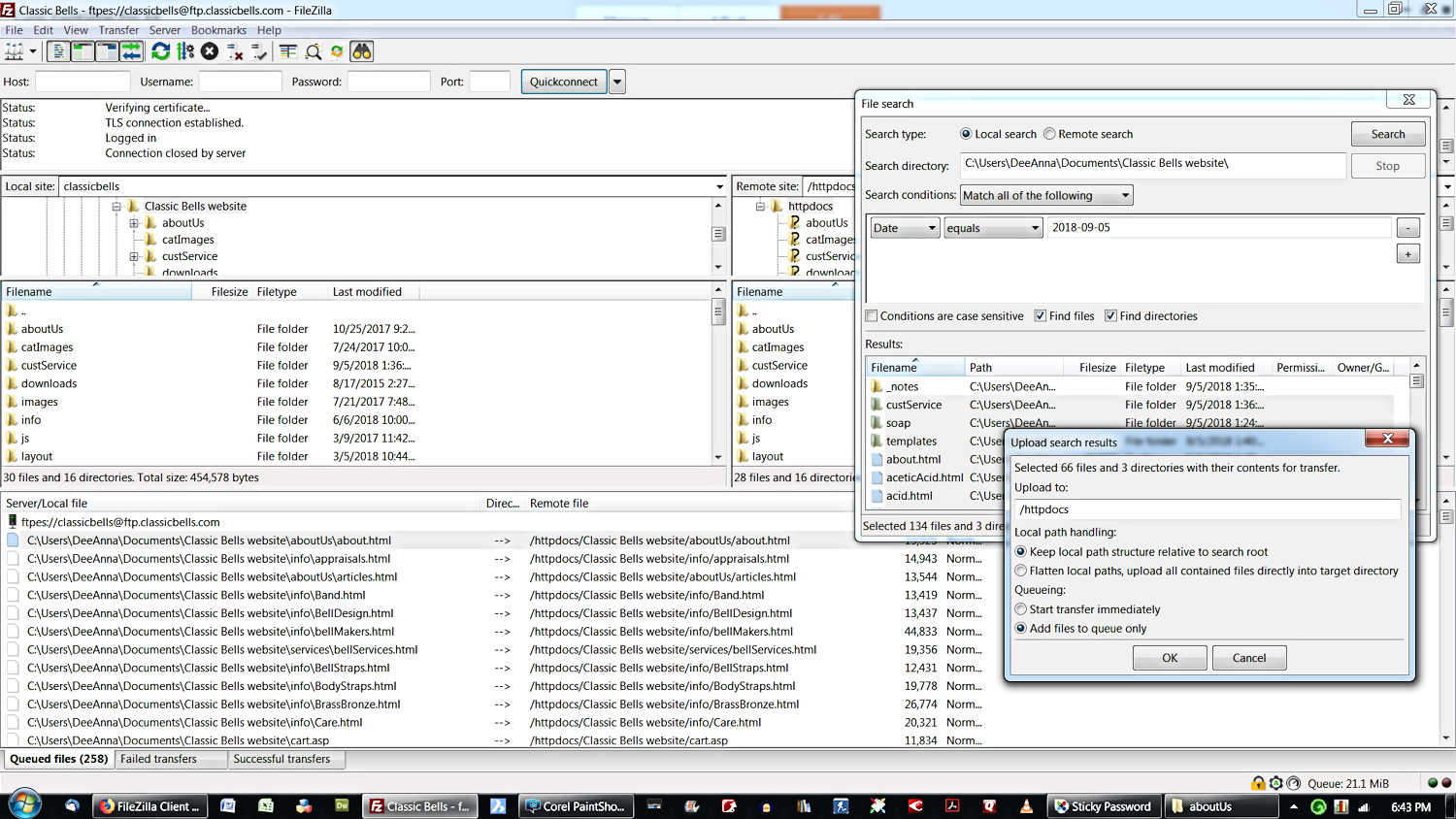
Task: Toggle the Find files checkbox
Action: tap(1041, 316)
